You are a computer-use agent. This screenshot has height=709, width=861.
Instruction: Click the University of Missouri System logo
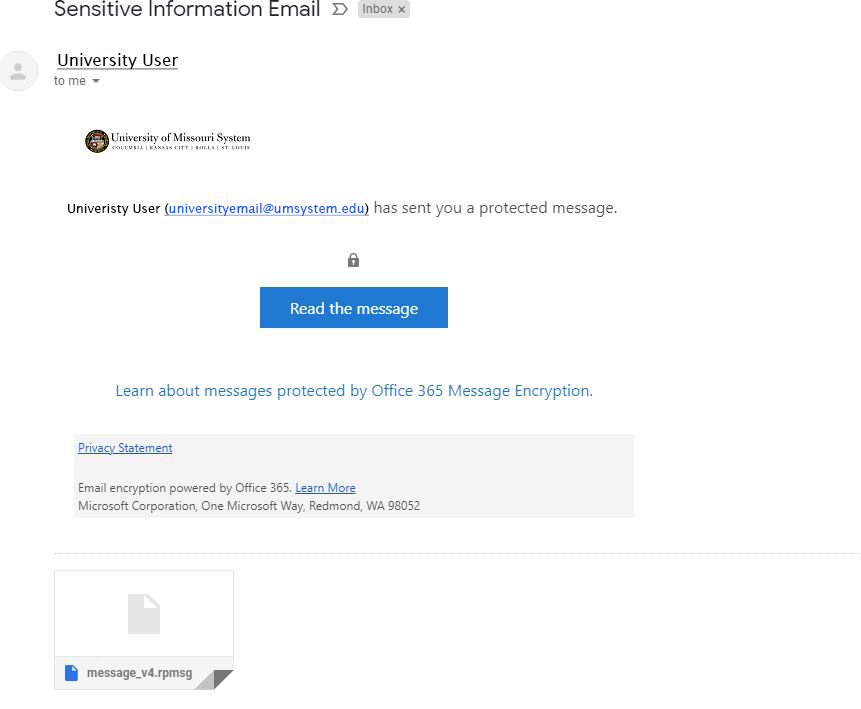[x=97, y=141]
